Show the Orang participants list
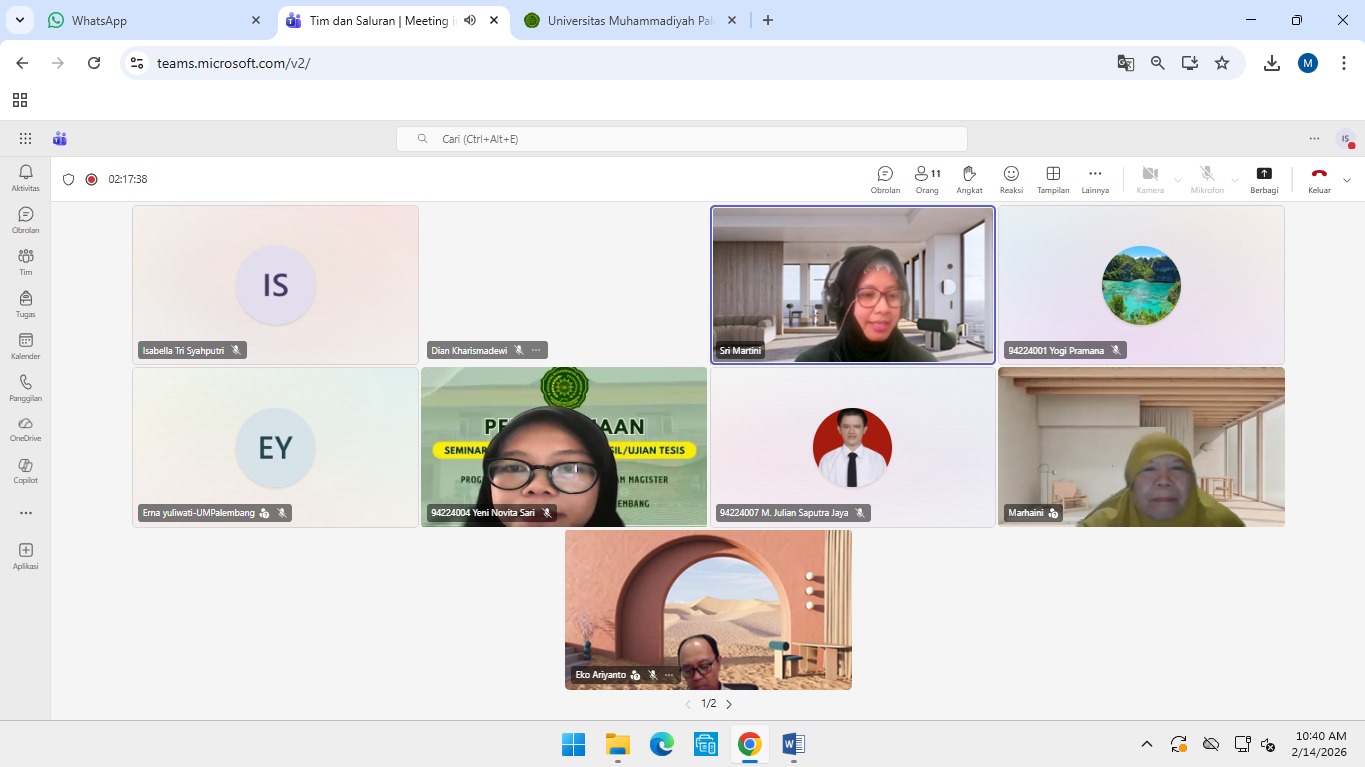This screenshot has height=767, width=1365. 927,179
